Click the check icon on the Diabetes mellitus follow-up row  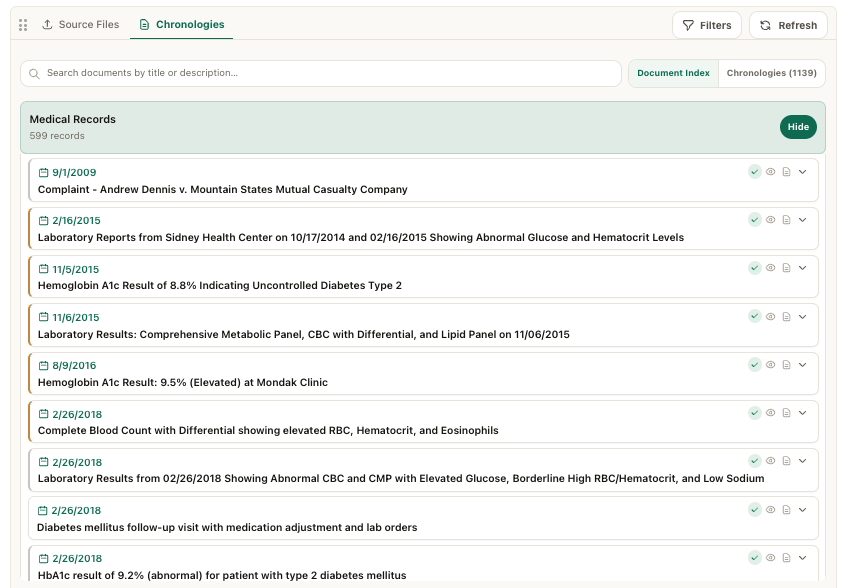pyautogui.click(x=755, y=510)
